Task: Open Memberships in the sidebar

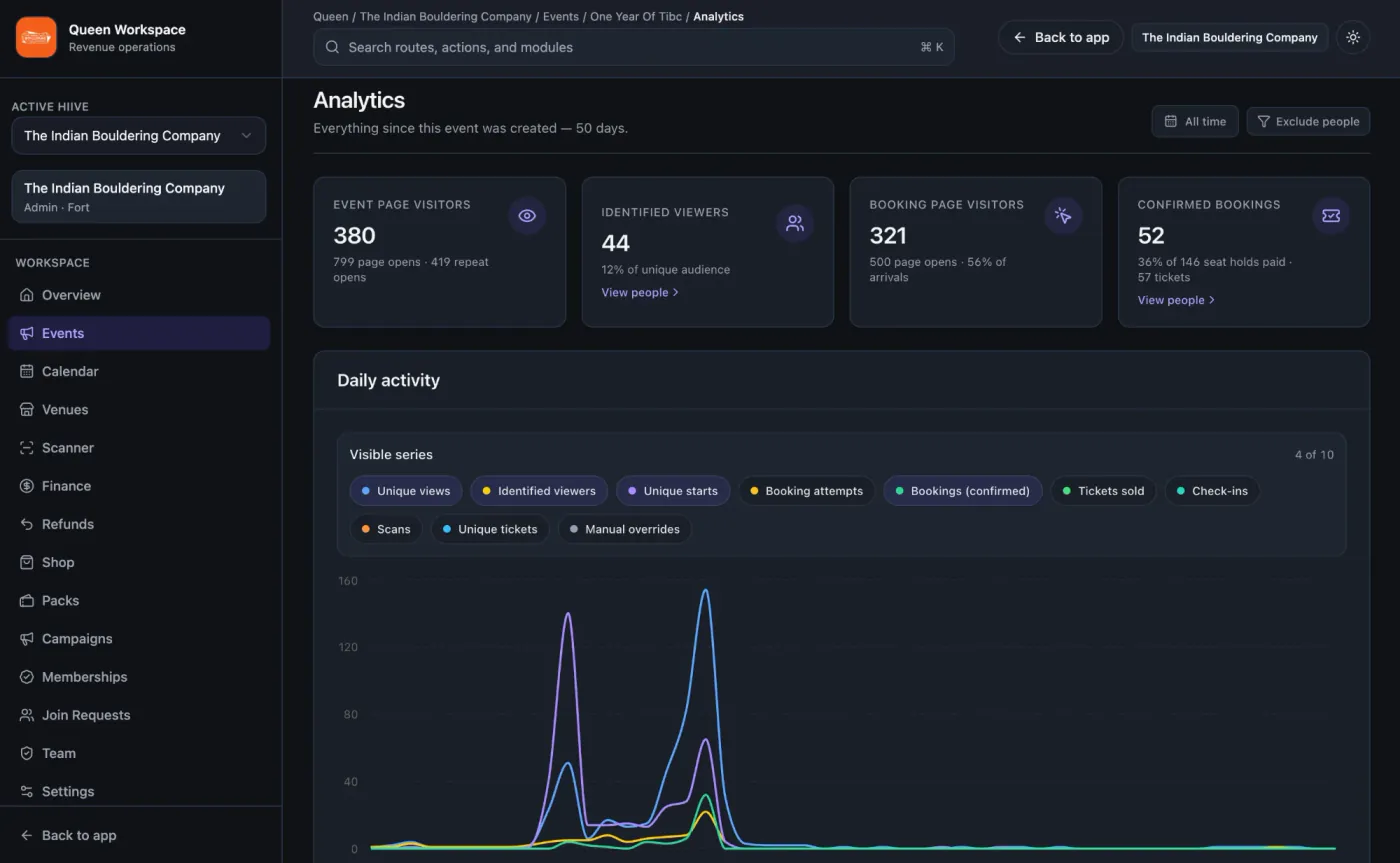Action: coord(139,677)
